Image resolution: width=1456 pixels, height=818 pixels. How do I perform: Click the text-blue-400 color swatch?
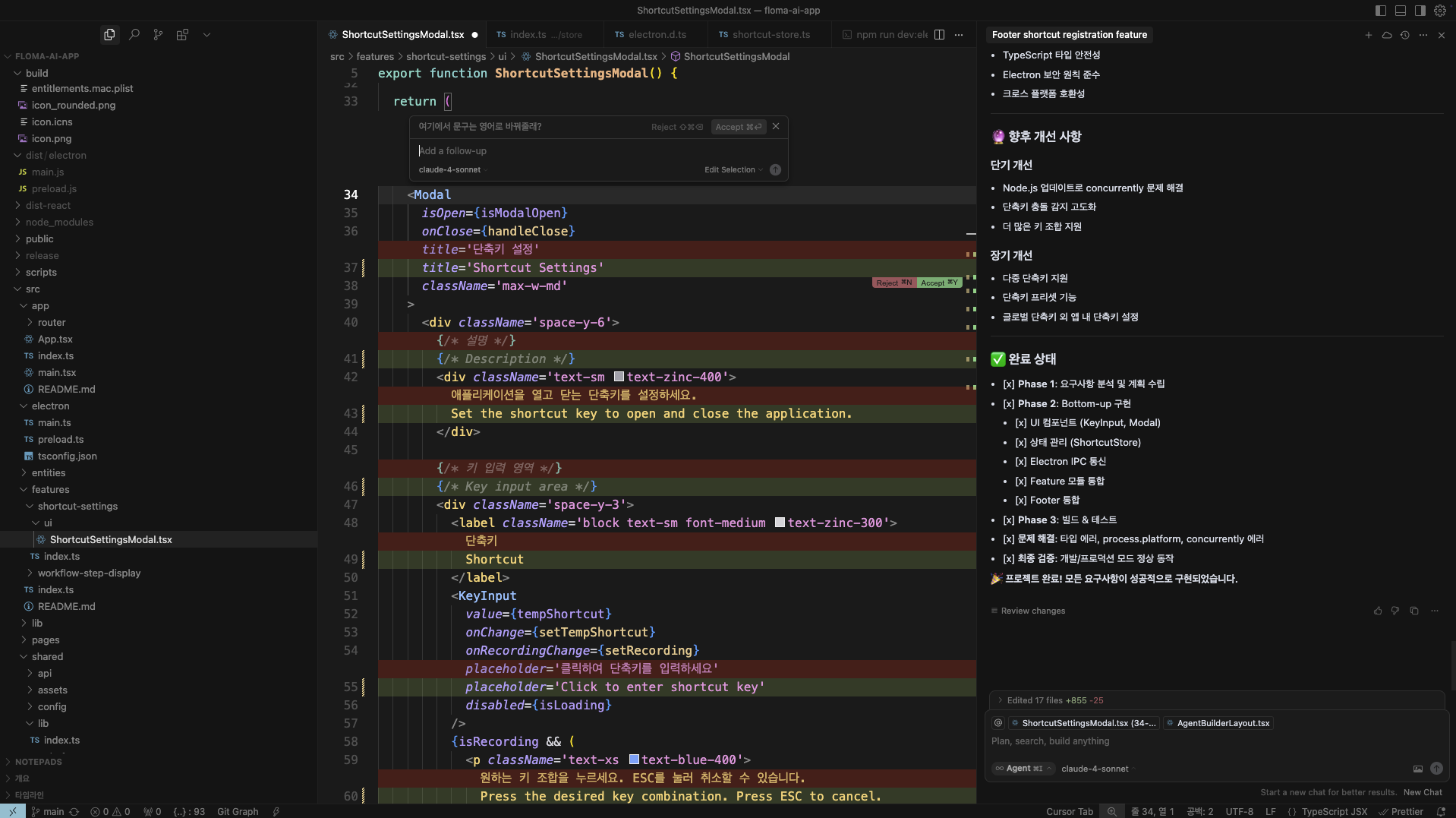[x=634, y=760]
